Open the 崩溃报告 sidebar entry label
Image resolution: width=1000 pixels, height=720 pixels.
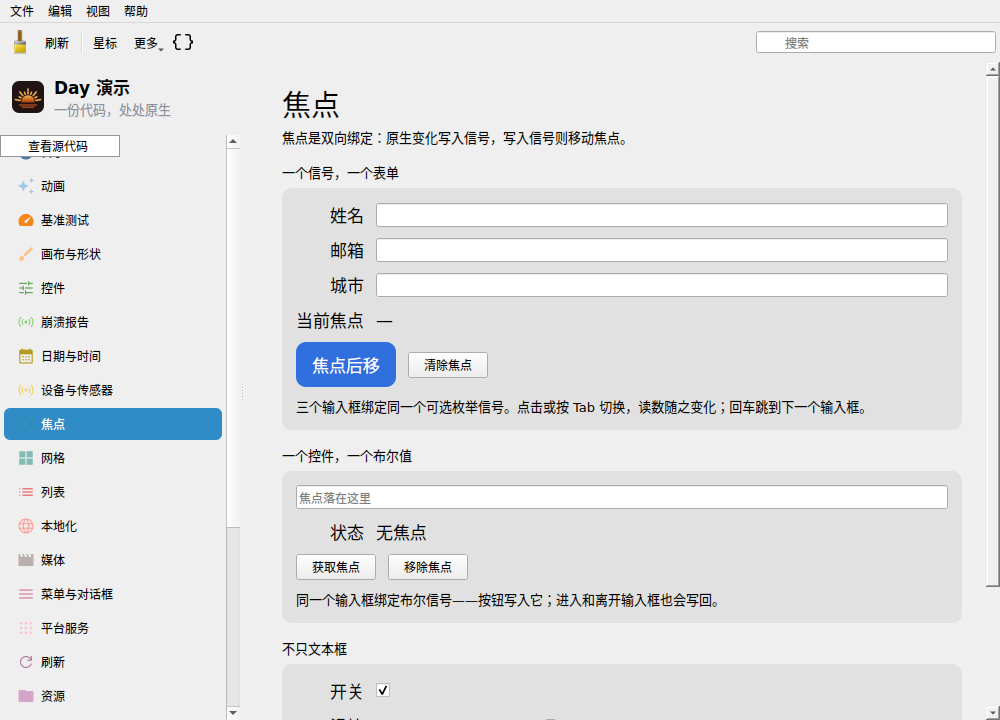(x=65, y=322)
